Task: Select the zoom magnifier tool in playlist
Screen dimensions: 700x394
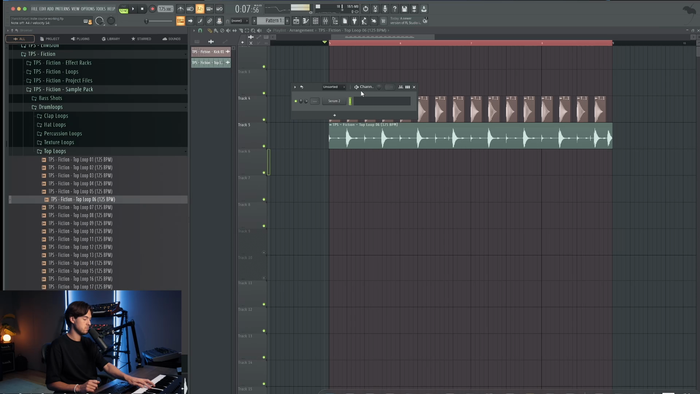Action: (253, 30)
